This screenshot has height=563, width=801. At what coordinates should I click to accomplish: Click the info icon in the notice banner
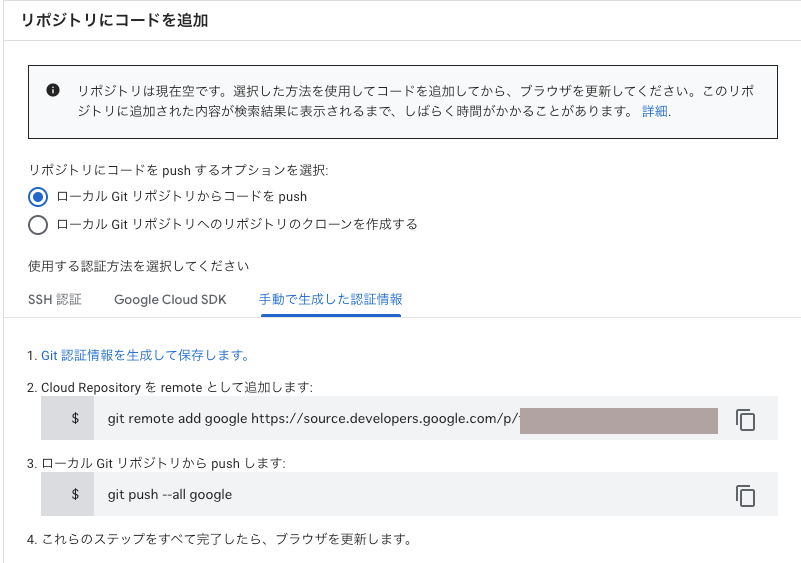tap(53, 91)
